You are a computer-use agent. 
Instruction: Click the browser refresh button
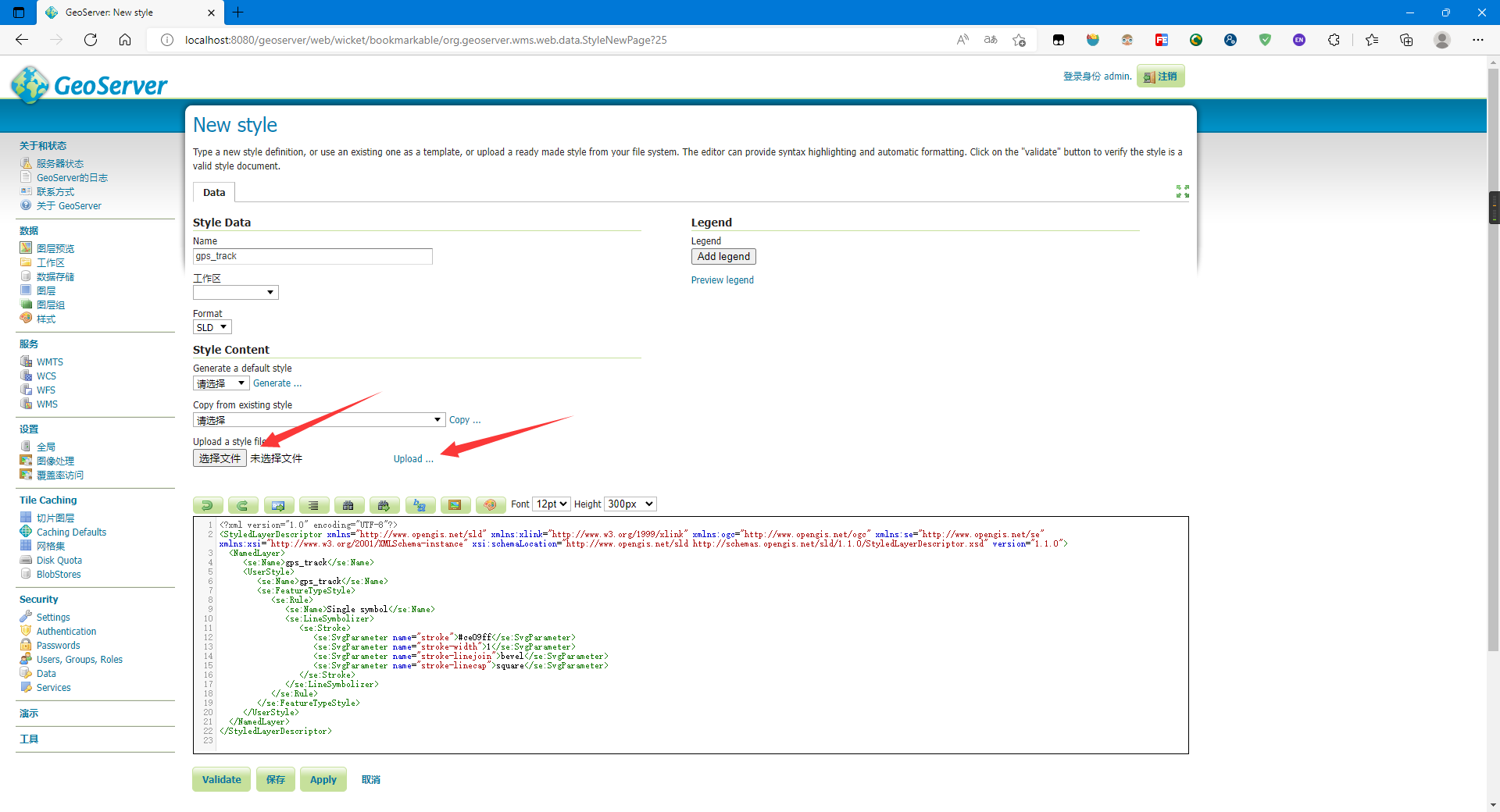(x=91, y=40)
